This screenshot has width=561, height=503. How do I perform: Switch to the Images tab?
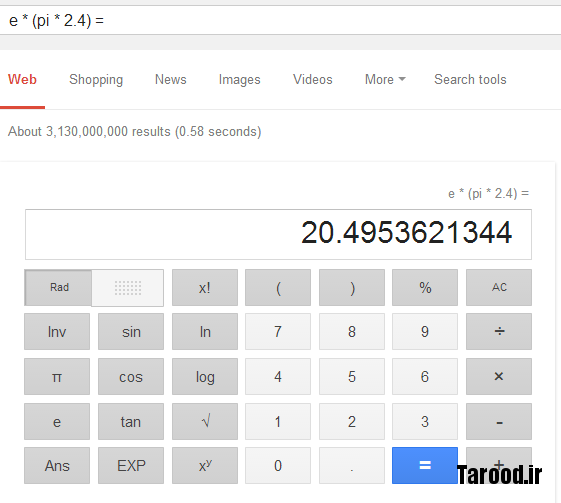tap(239, 79)
